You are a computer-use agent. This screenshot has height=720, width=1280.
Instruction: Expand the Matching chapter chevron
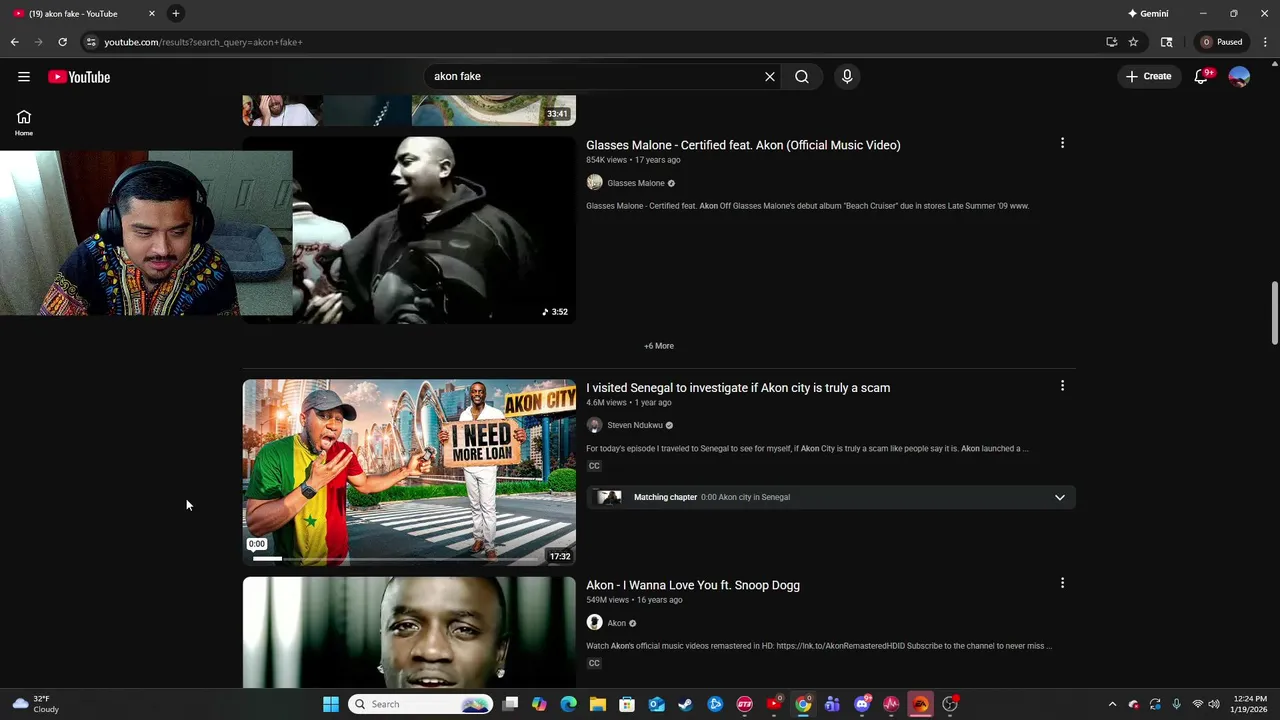pyautogui.click(x=1060, y=497)
